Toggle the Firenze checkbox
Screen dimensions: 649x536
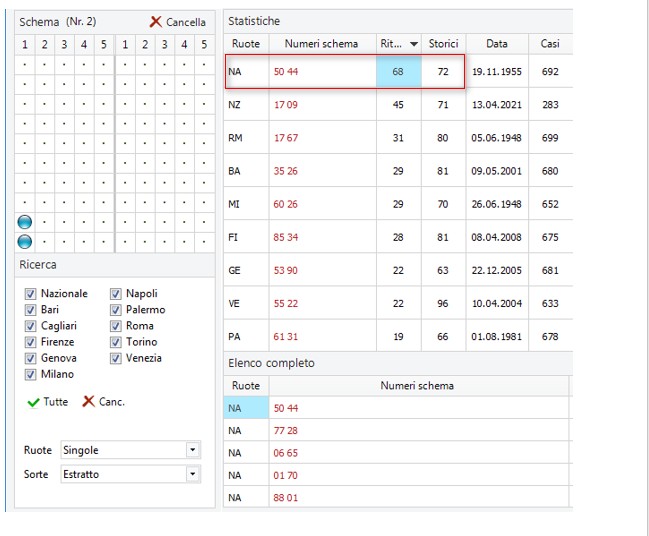(x=30, y=342)
